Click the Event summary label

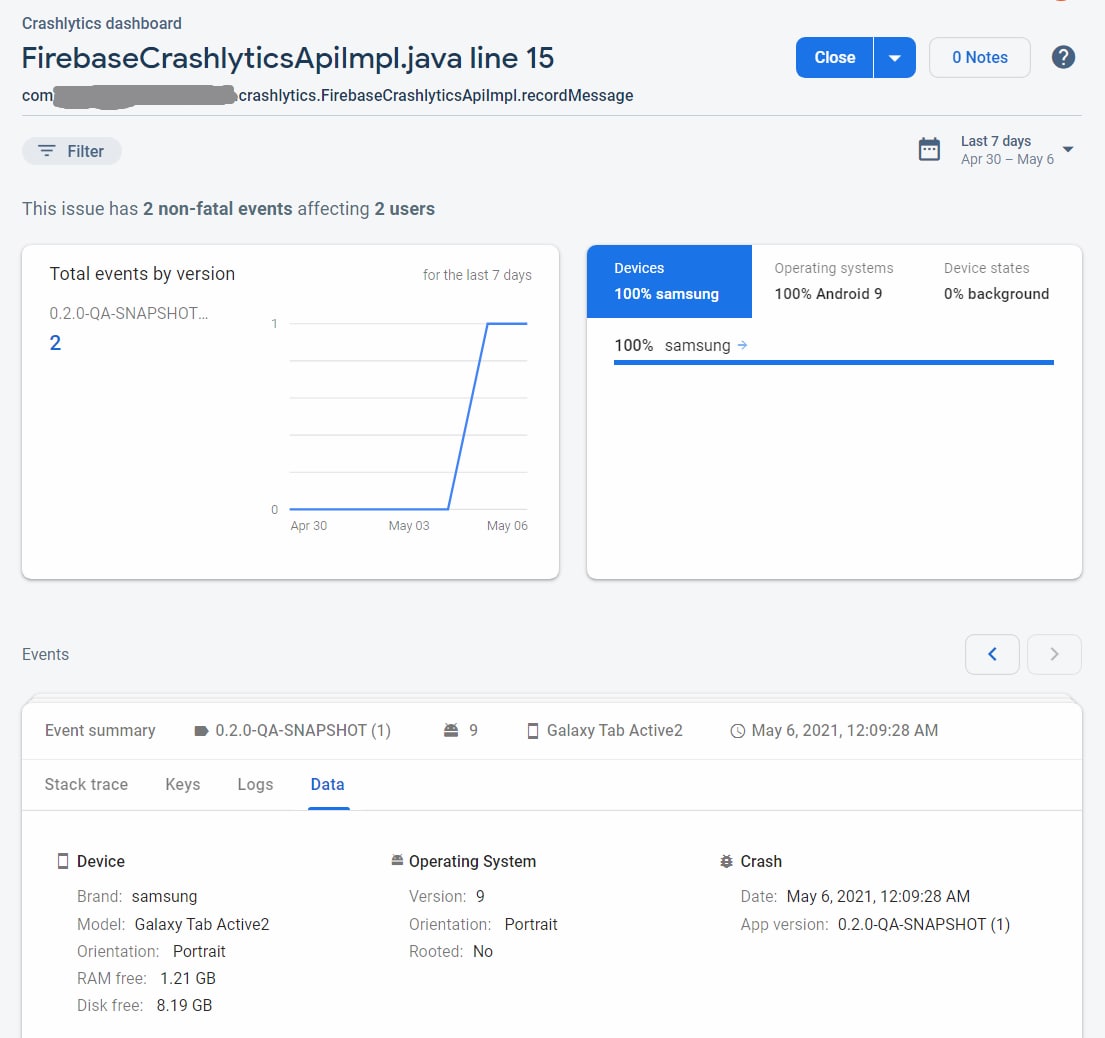pos(100,731)
